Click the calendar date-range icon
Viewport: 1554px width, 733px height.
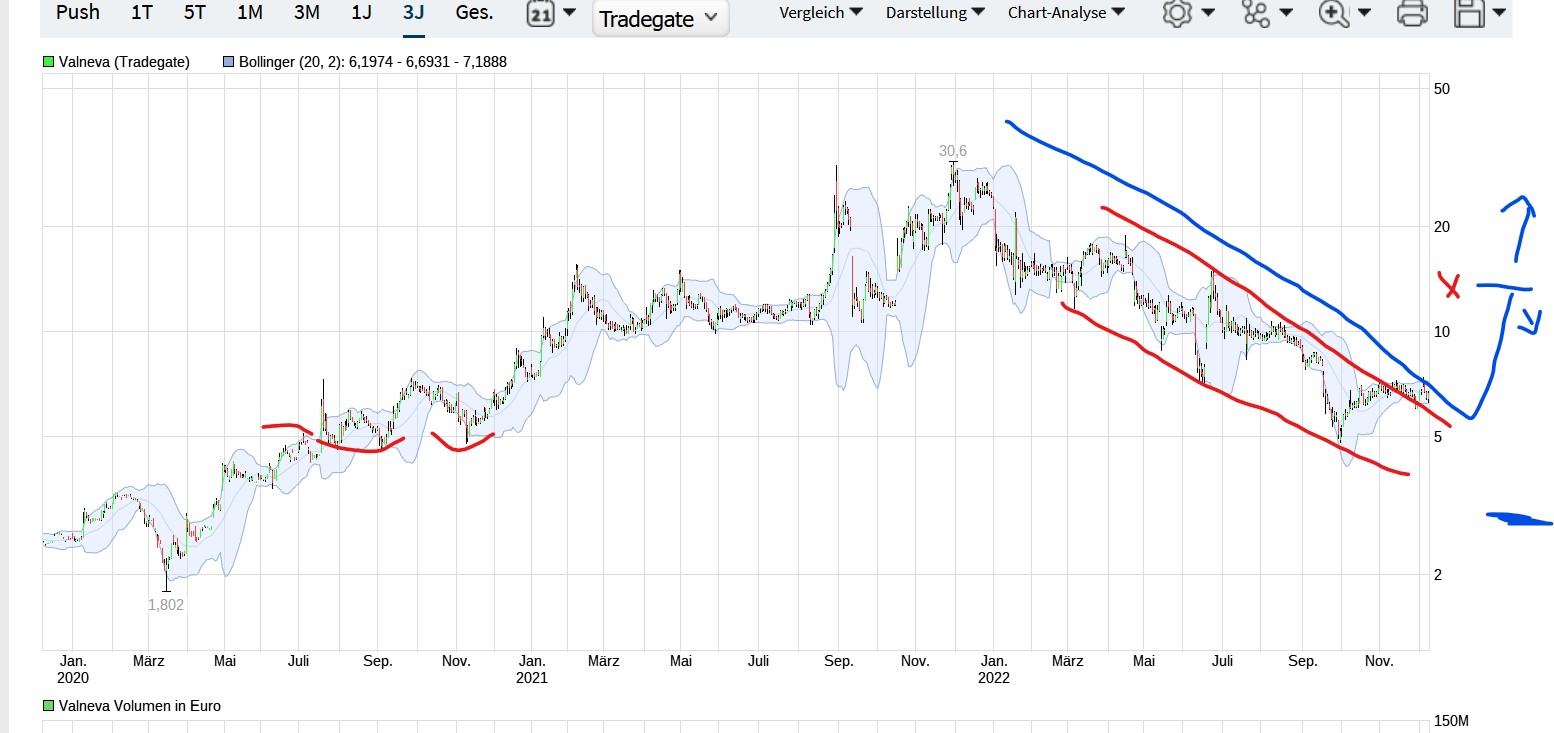tap(541, 14)
